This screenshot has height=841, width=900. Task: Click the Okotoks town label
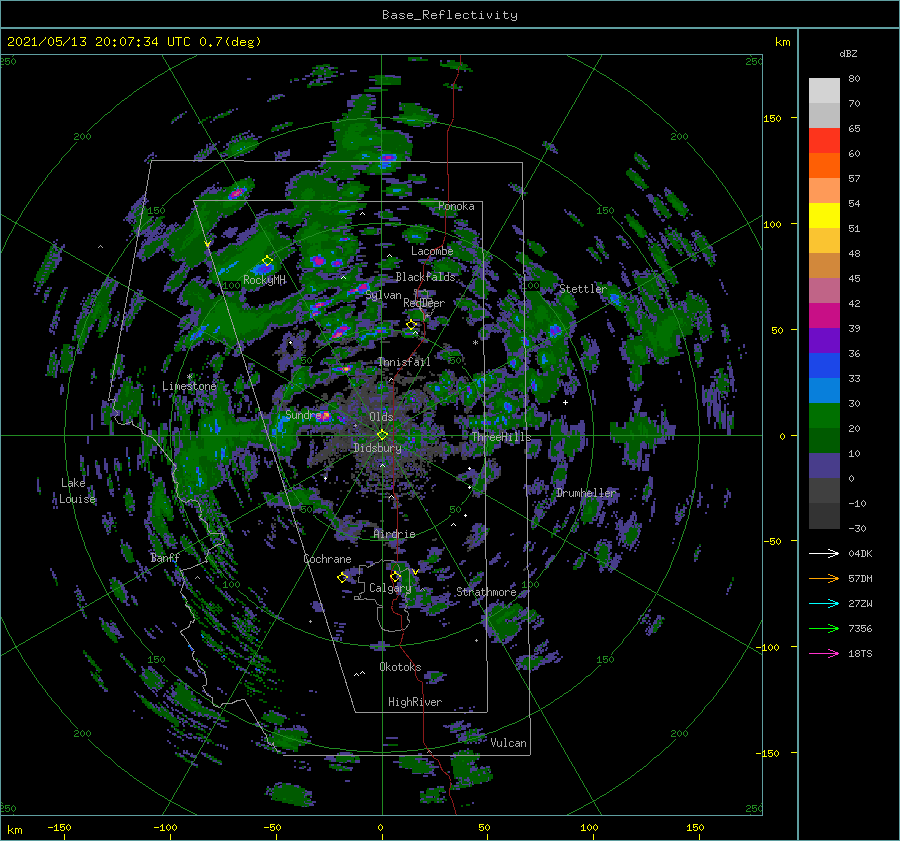point(400,667)
